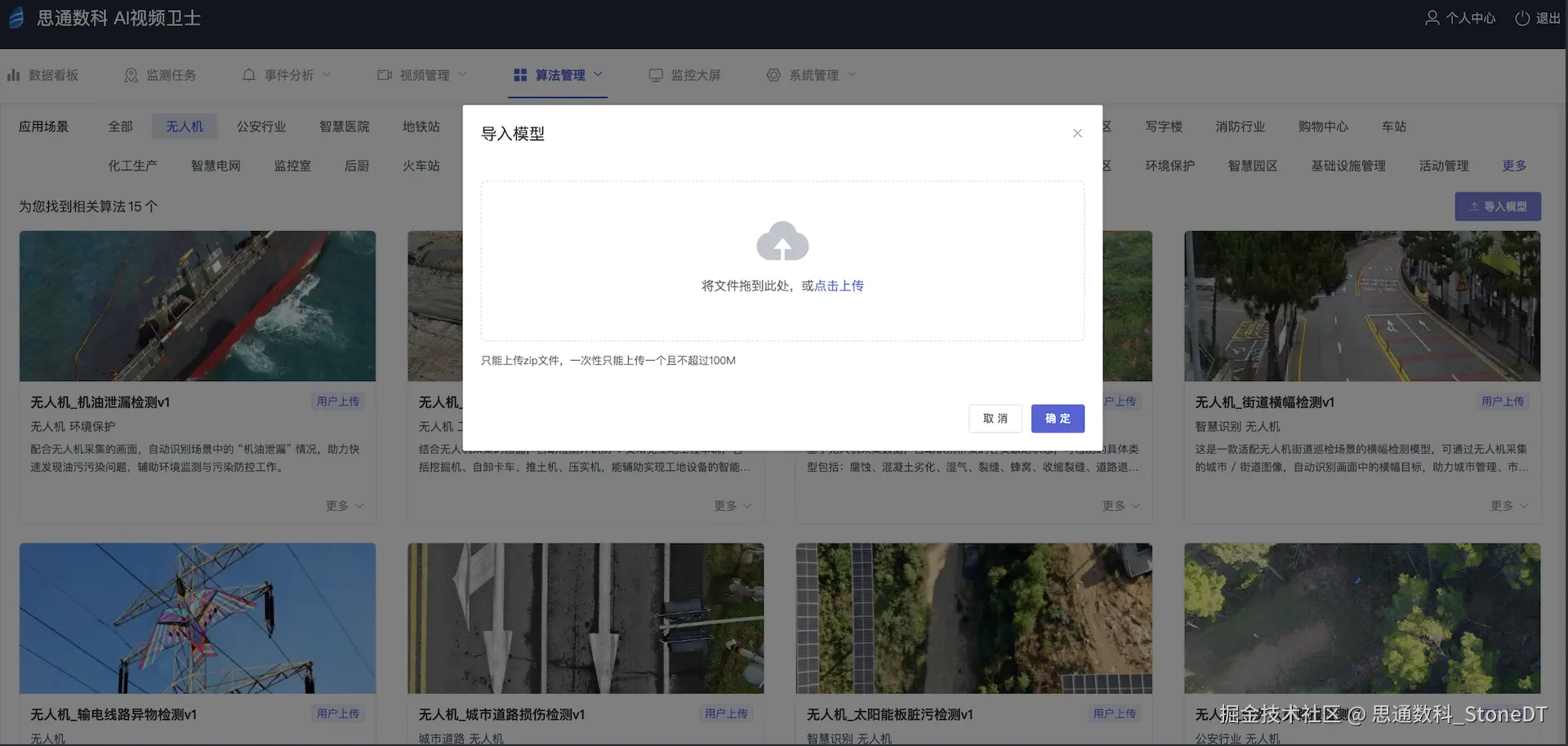The image size is (1568, 746).
Task: Expand 更多 on the second algorithm card
Action: (733, 506)
